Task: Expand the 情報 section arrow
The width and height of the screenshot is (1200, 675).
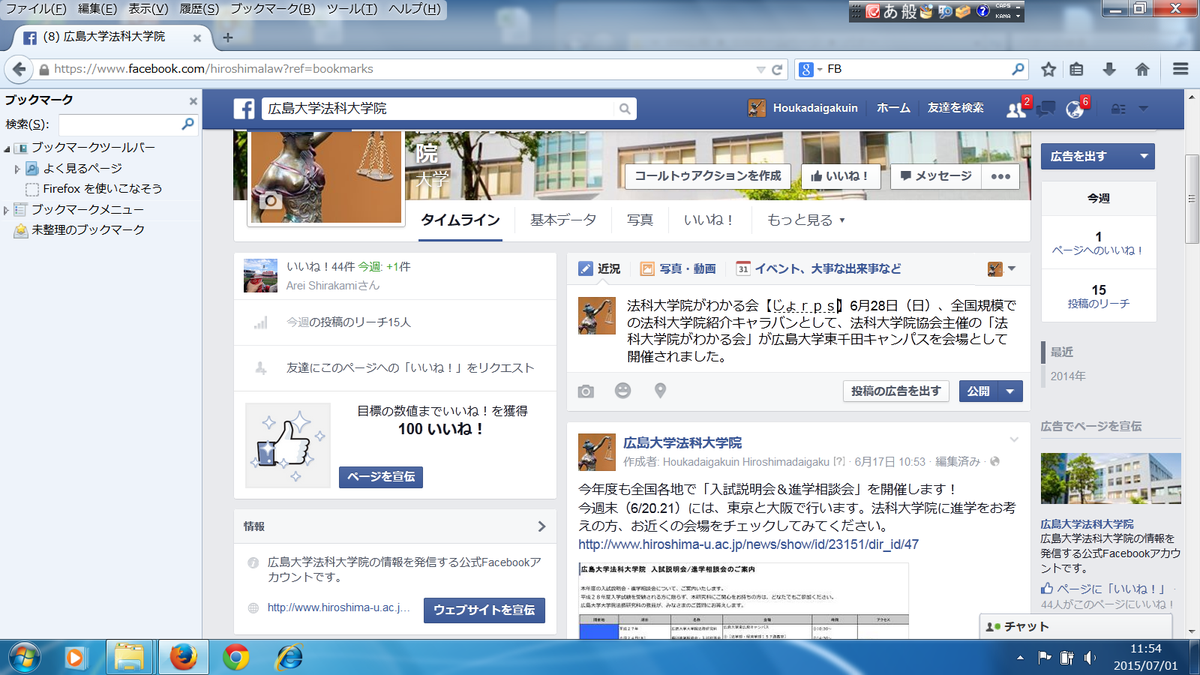Action: (541, 526)
